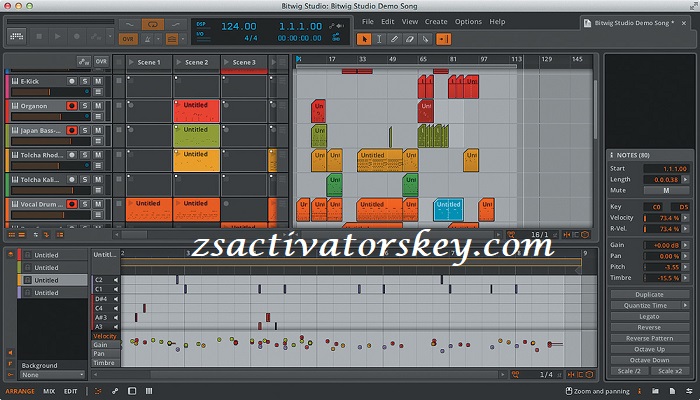Open the Create menu

coord(436,21)
